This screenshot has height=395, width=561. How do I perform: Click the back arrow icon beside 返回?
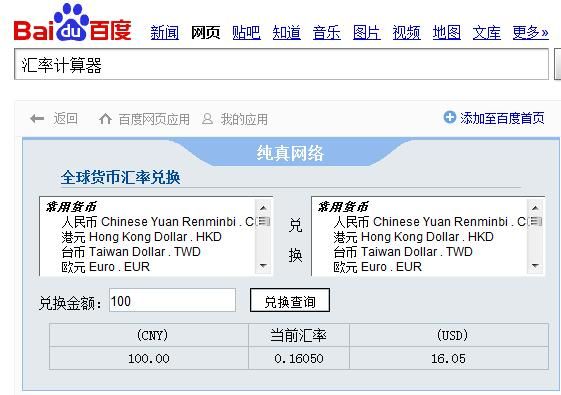click(x=37, y=119)
